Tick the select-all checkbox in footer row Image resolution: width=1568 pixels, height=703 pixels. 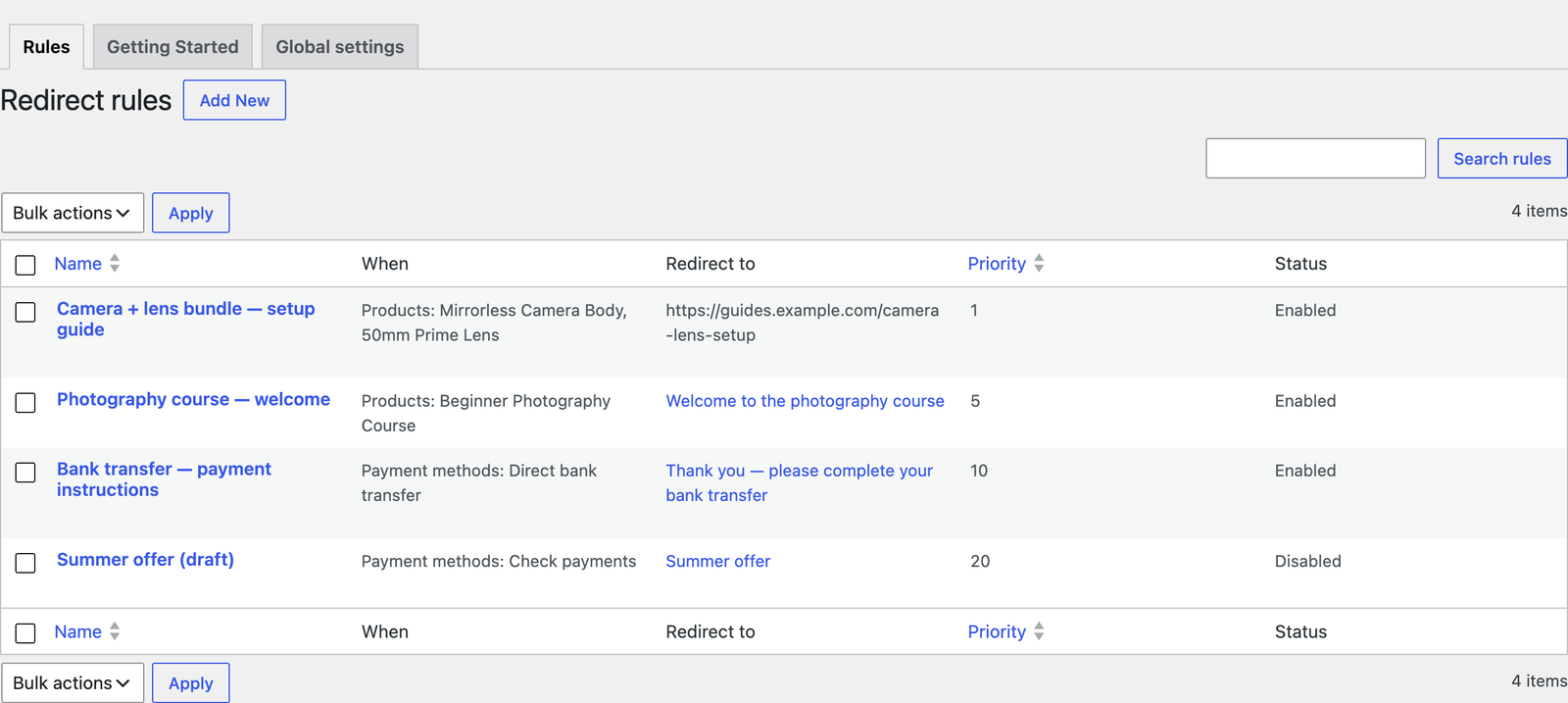[25, 633]
